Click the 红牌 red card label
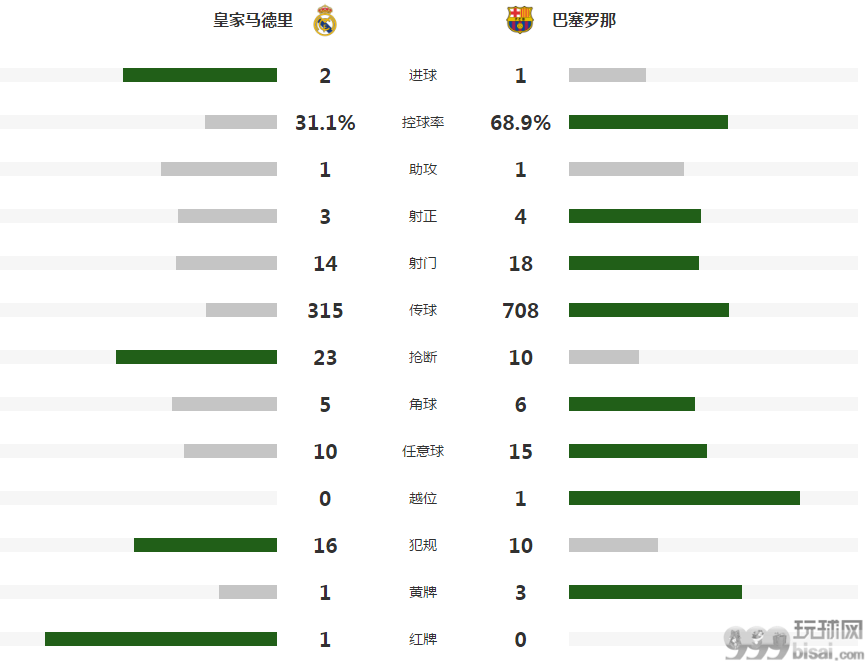865x661 pixels. point(423,639)
